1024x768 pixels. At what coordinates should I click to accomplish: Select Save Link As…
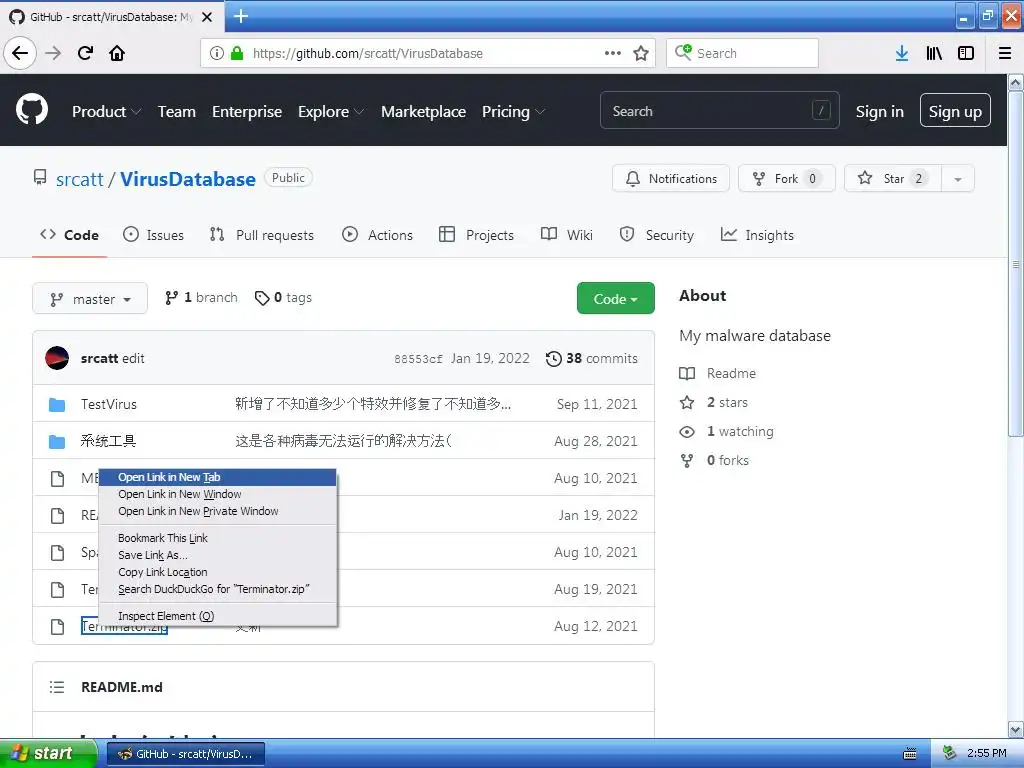point(217,555)
